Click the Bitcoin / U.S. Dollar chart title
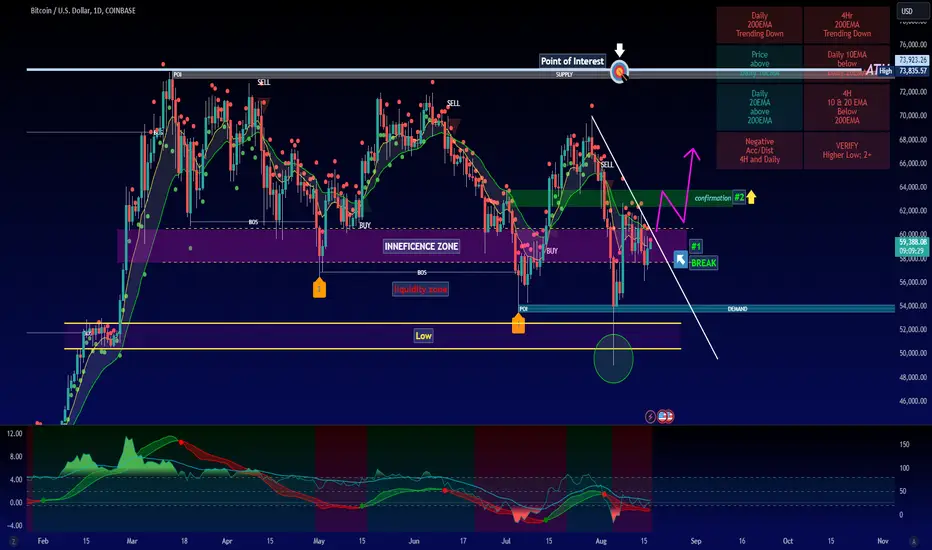The image size is (932, 550). click(x=83, y=11)
